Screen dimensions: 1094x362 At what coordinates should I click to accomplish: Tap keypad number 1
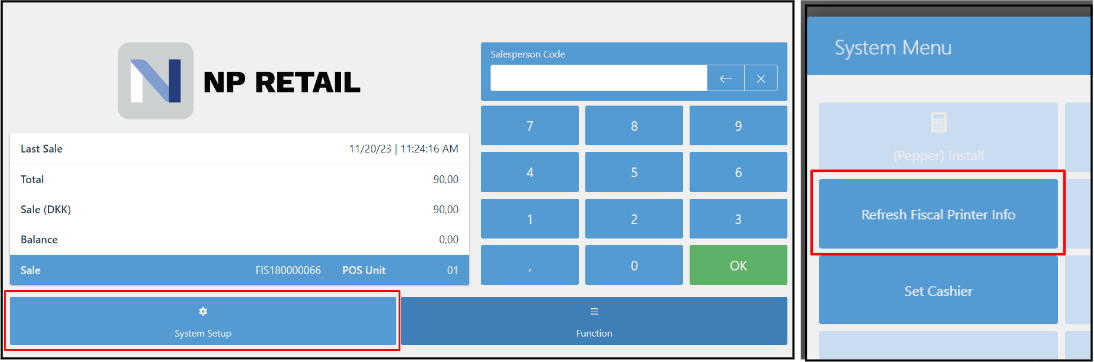tap(530, 219)
